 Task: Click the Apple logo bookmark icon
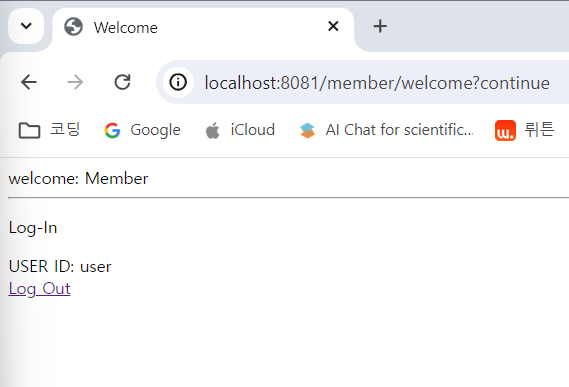pos(213,130)
